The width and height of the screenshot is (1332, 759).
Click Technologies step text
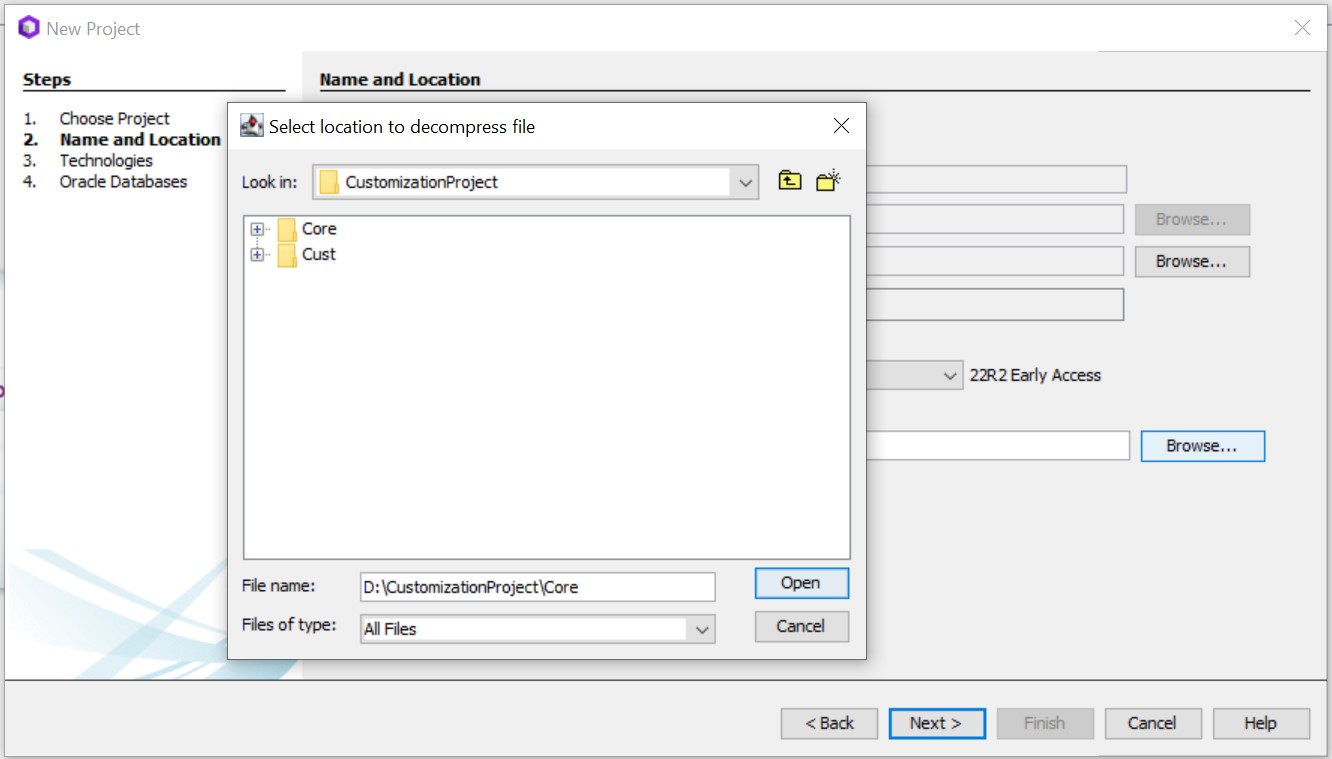point(106,160)
